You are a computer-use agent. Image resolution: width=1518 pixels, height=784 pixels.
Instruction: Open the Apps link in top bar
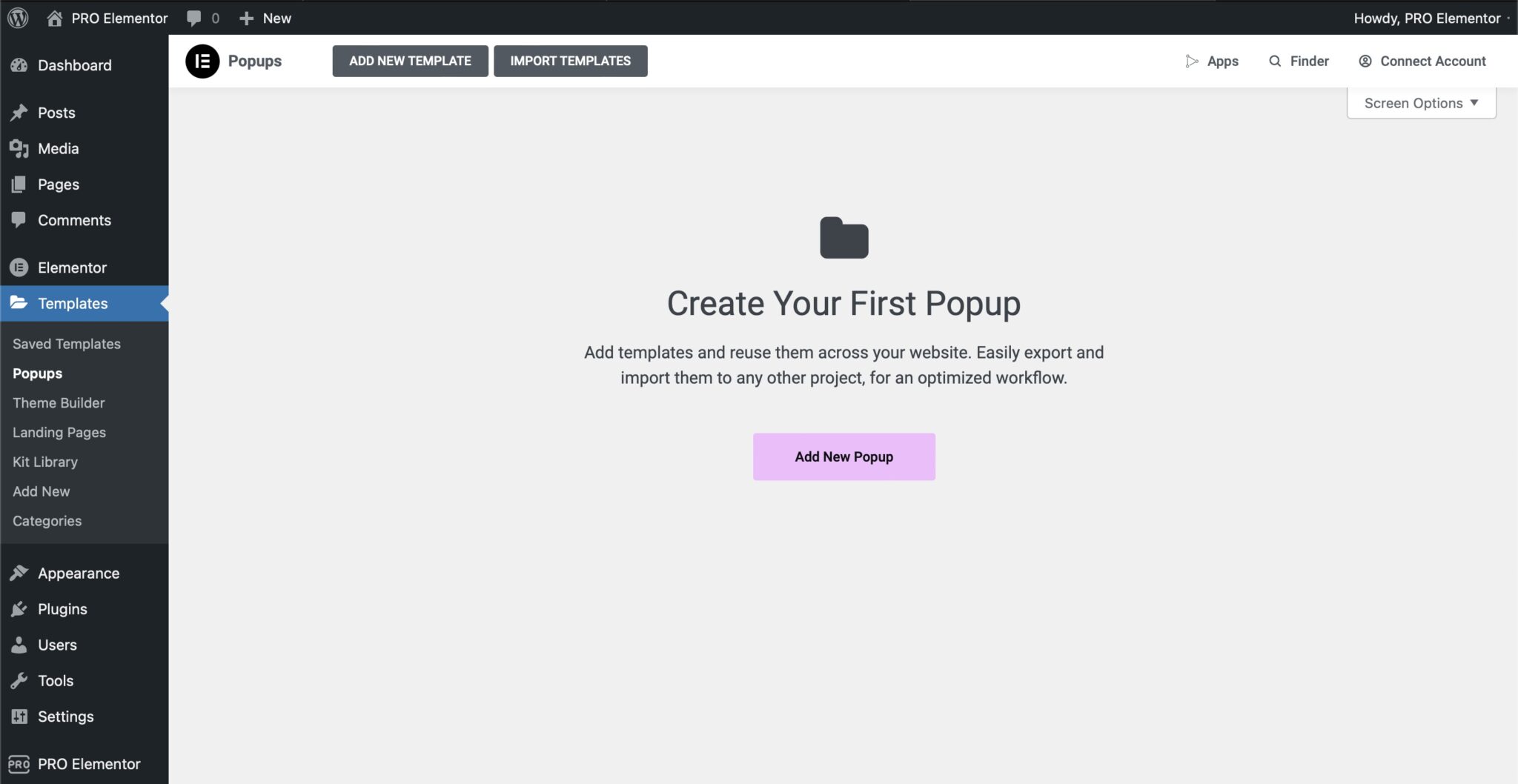[x=1212, y=62]
